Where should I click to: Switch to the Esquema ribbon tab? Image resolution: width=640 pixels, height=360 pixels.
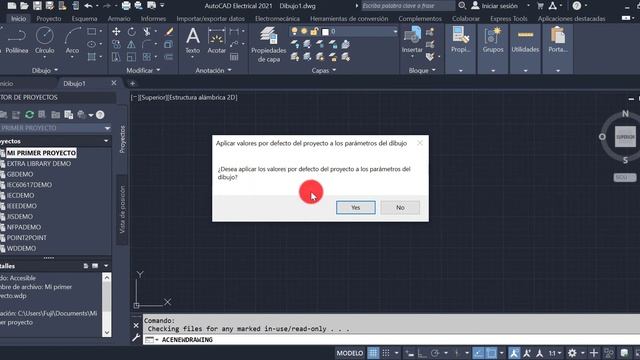84,19
